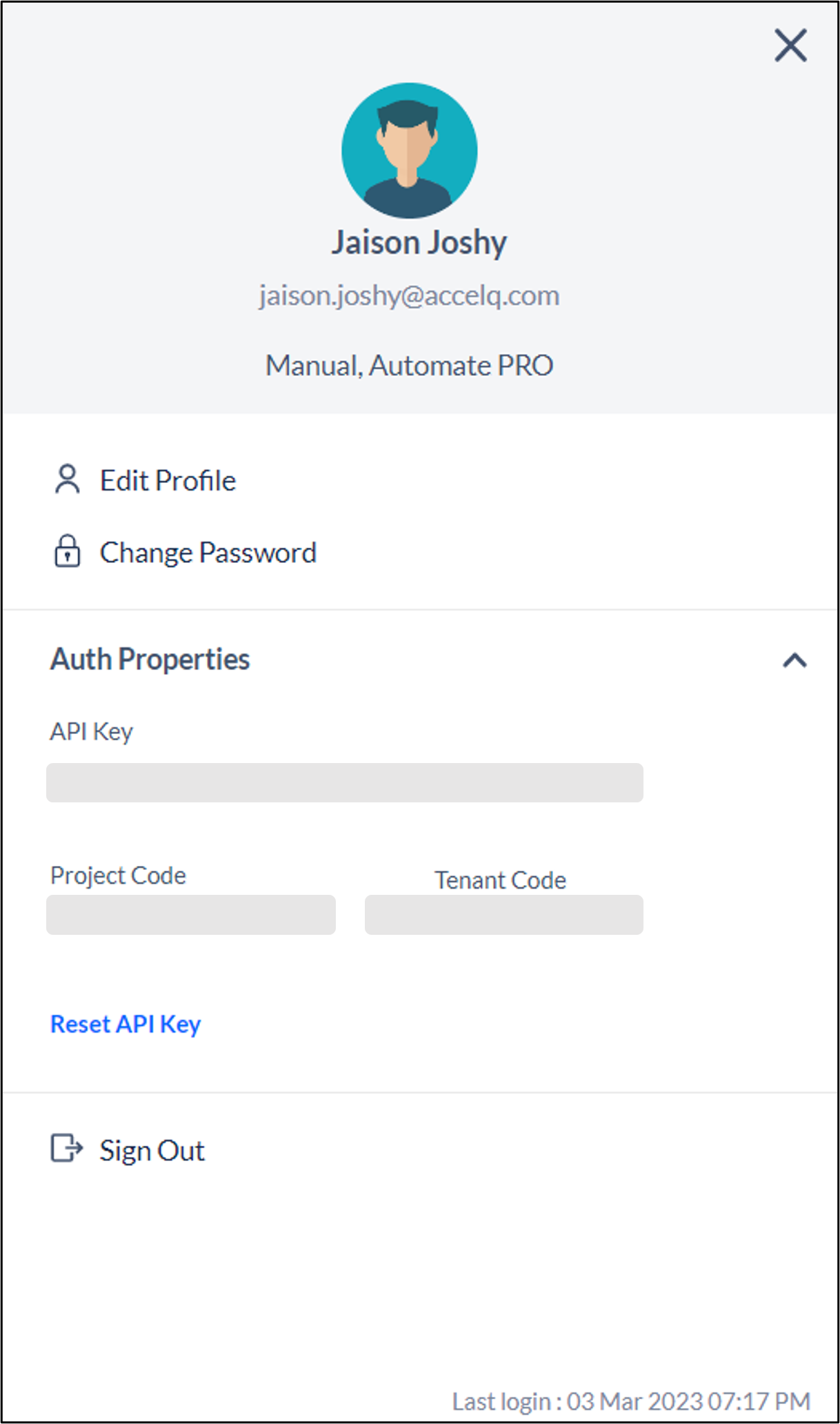Select the Change Password option
Screen dimensions: 840x1424
(x=208, y=553)
